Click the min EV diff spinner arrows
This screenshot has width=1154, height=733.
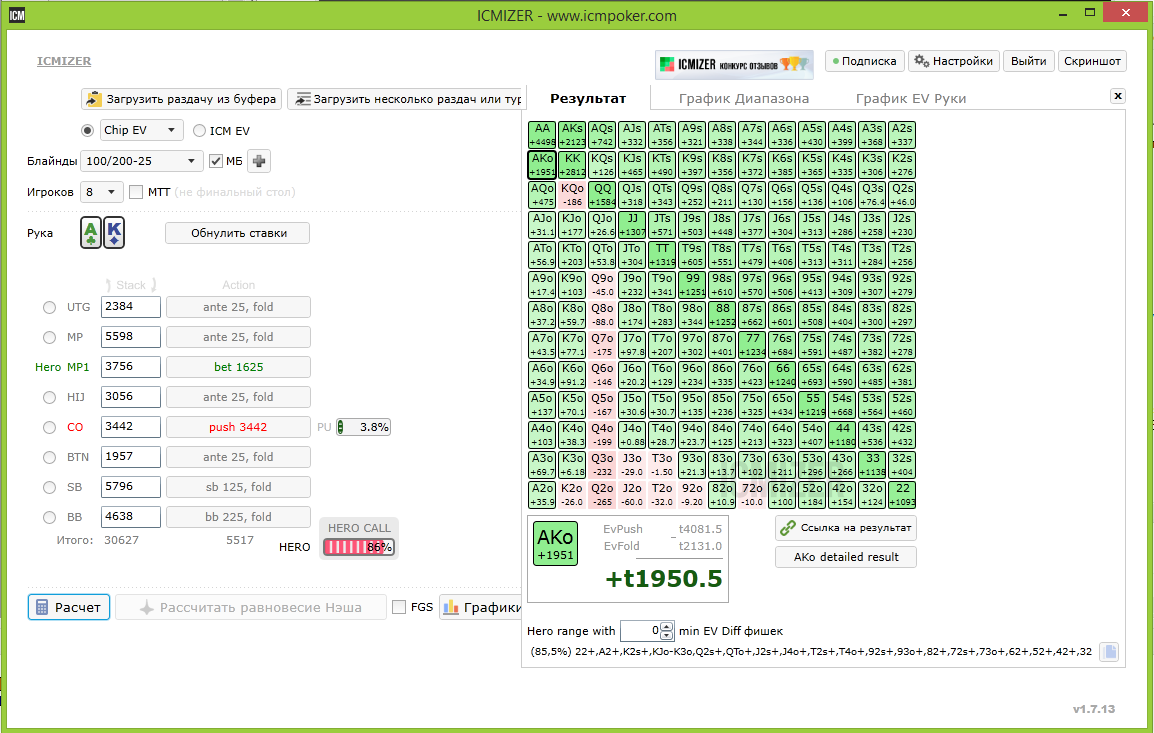[x=667, y=631]
